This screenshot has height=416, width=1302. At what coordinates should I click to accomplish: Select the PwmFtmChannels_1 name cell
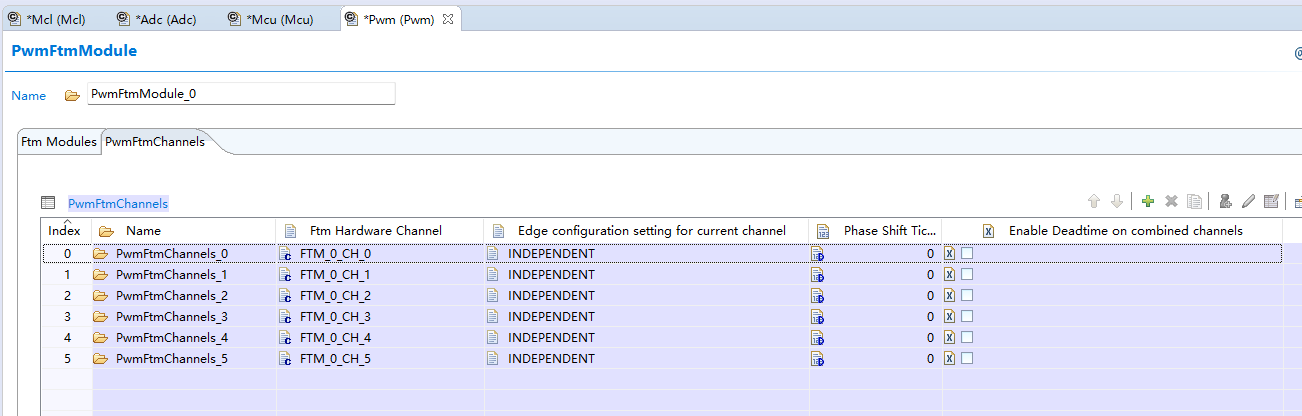pos(184,275)
